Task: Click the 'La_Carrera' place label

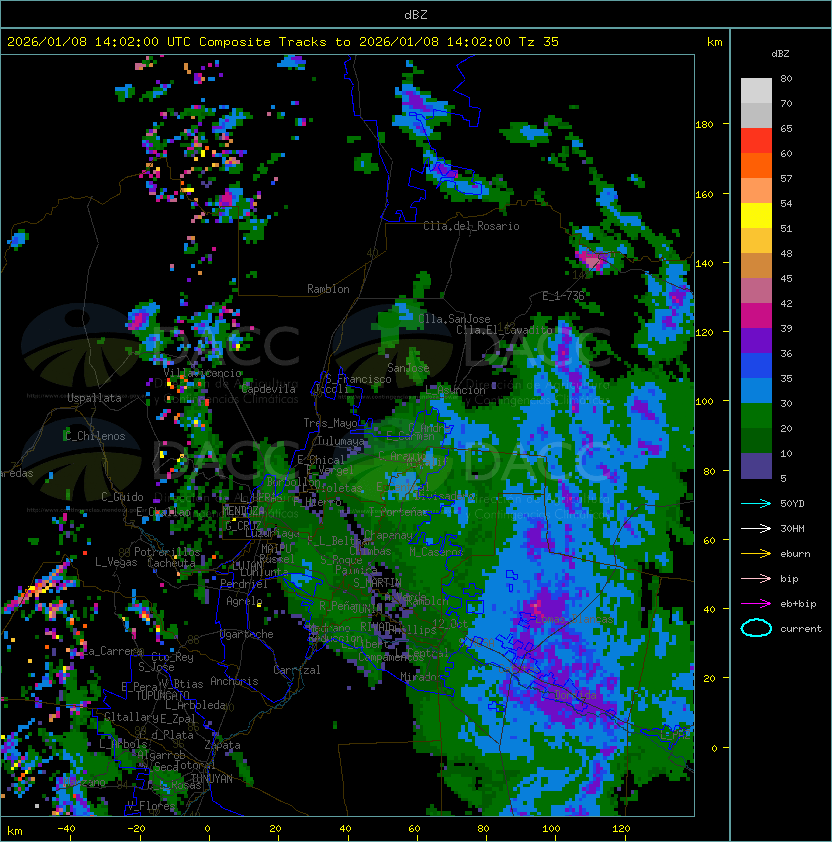Action: [113, 651]
